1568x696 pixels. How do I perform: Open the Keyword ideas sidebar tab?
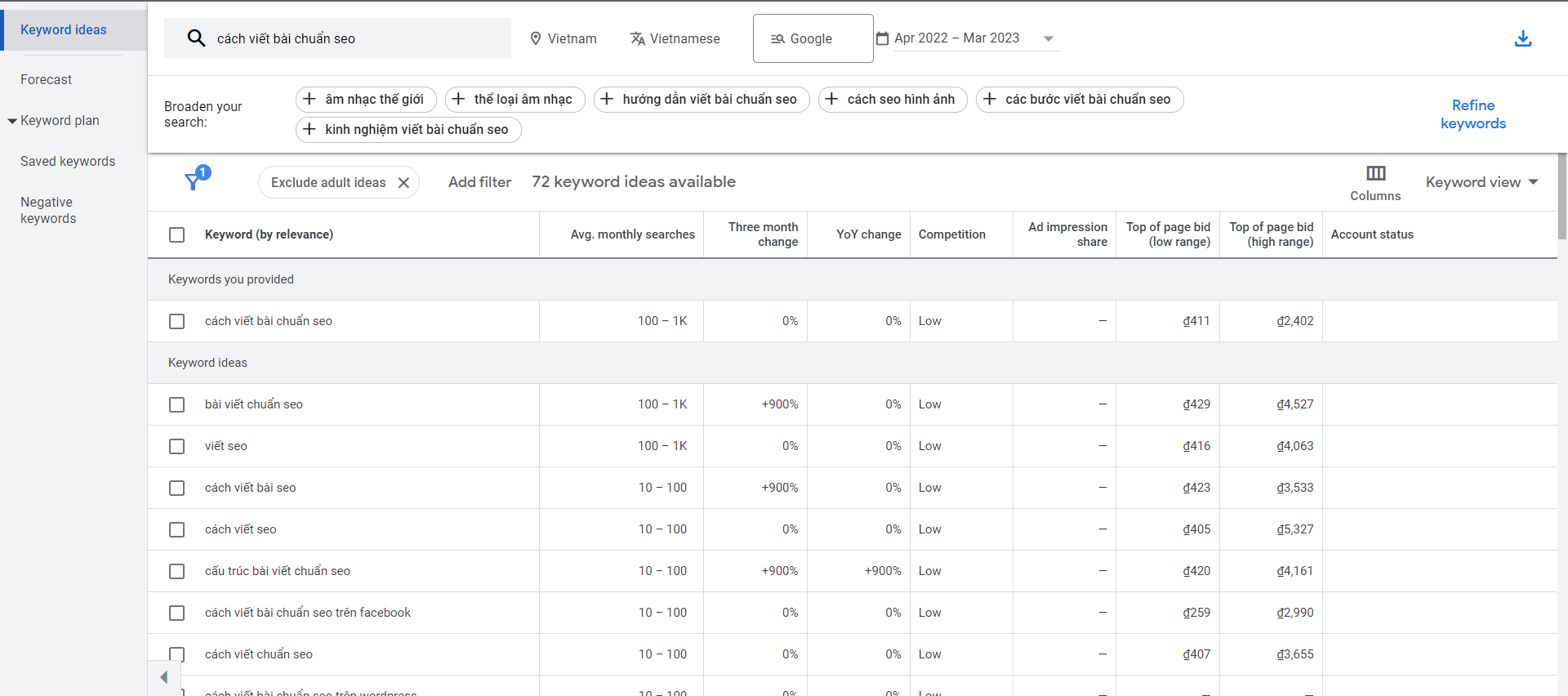[73, 29]
